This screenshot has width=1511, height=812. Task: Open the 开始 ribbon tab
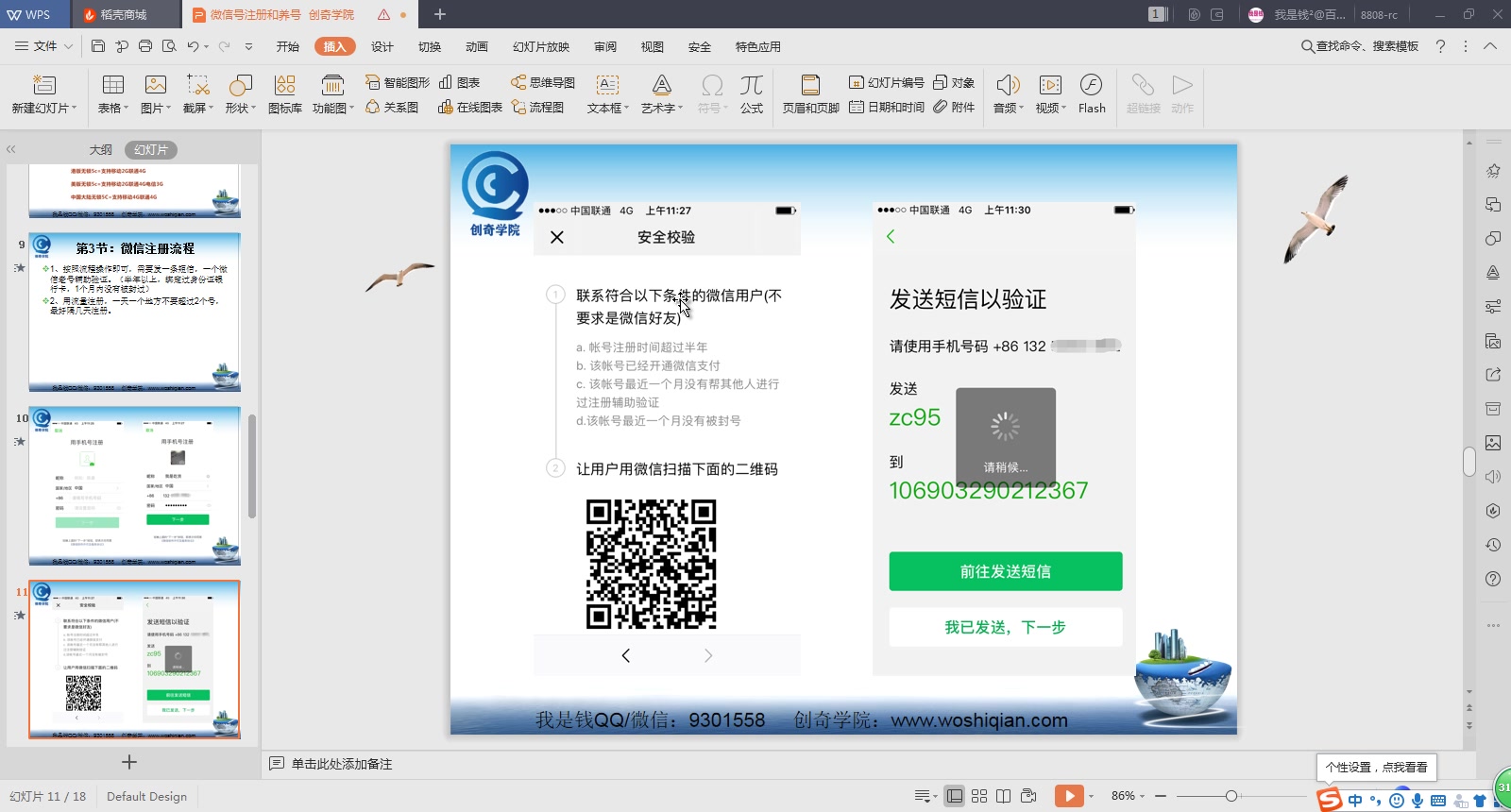288,46
